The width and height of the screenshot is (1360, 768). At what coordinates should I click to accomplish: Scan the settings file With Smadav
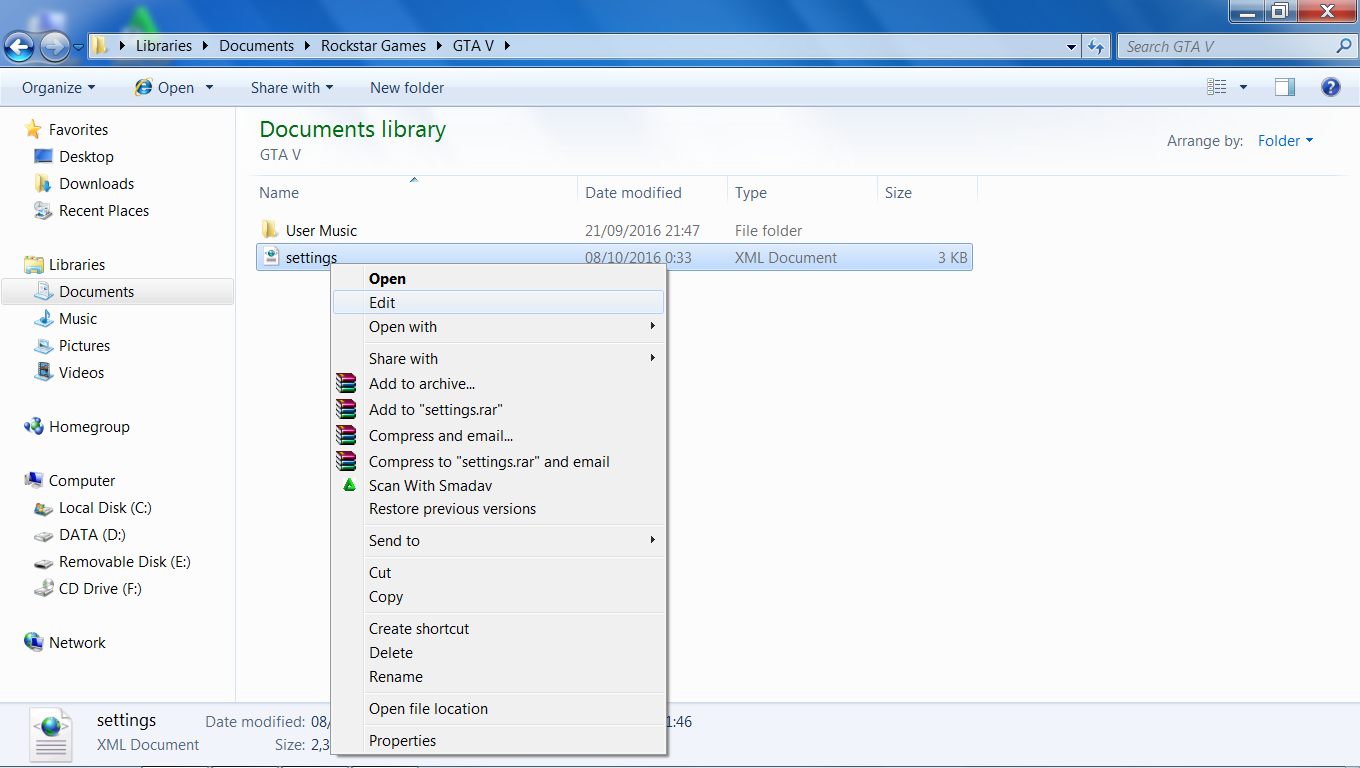pyautogui.click(x=430, y=485)
